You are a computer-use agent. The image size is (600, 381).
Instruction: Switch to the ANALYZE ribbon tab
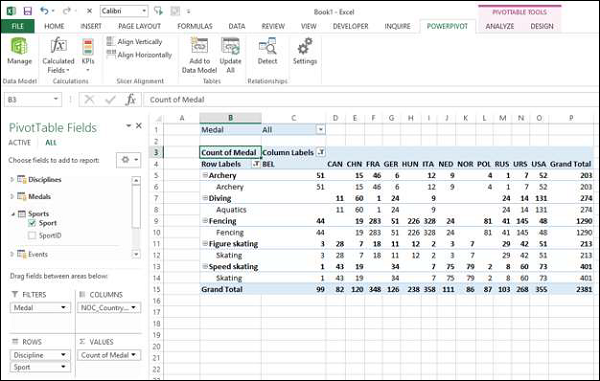tap(499, 26)
